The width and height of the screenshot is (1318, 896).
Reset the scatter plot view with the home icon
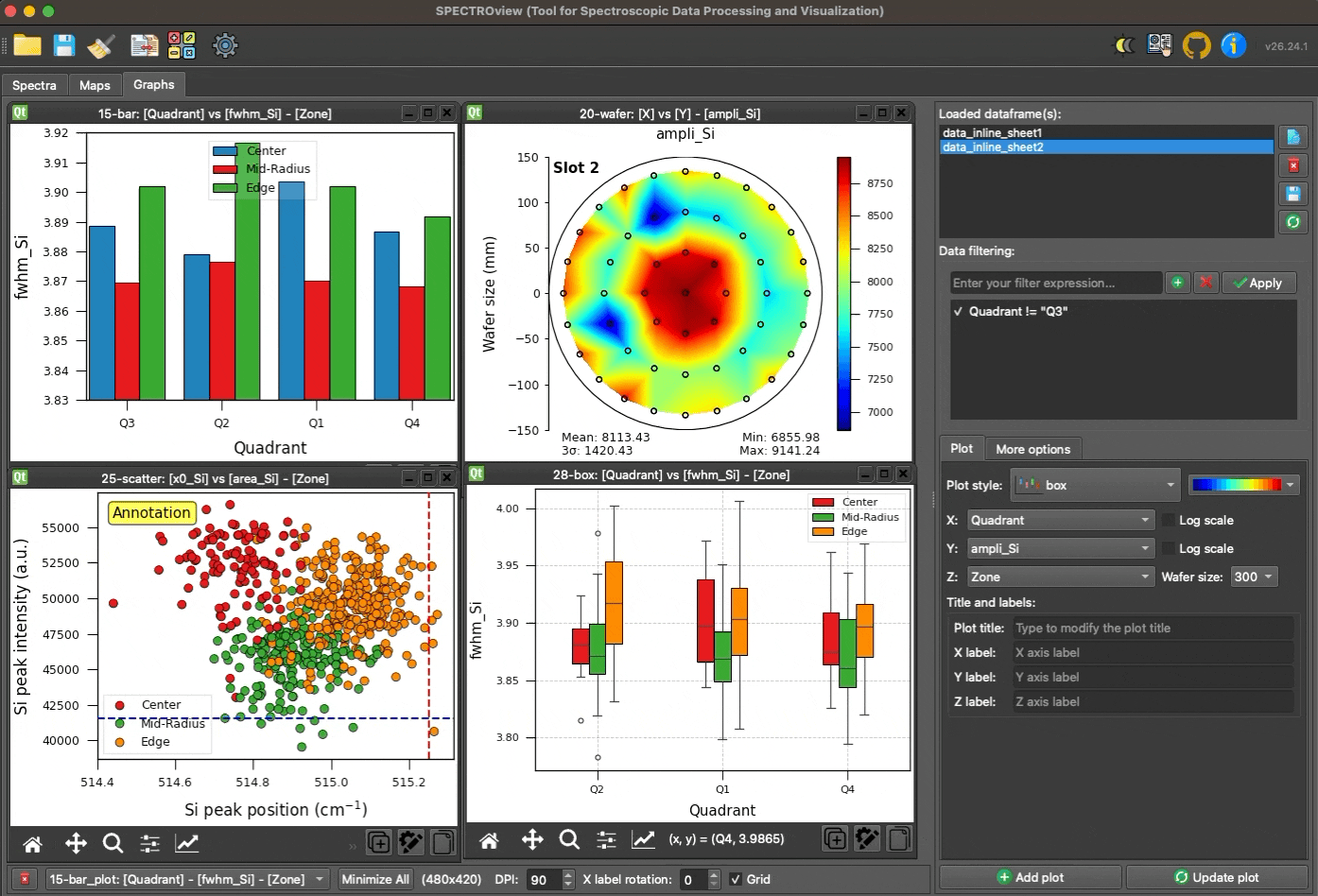click(32, 843)
